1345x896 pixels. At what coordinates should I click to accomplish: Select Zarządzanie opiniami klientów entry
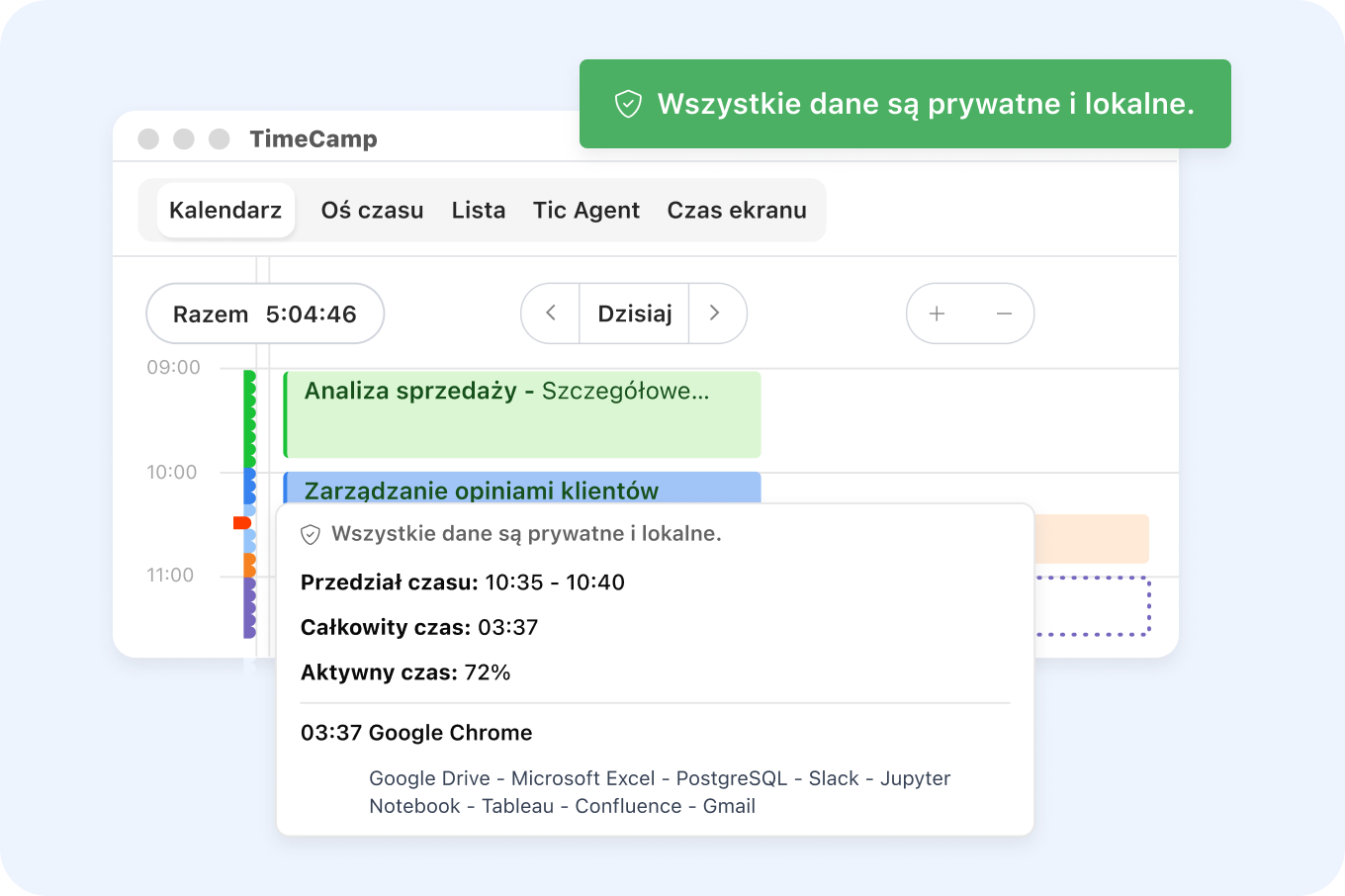(x=522, y=488)
